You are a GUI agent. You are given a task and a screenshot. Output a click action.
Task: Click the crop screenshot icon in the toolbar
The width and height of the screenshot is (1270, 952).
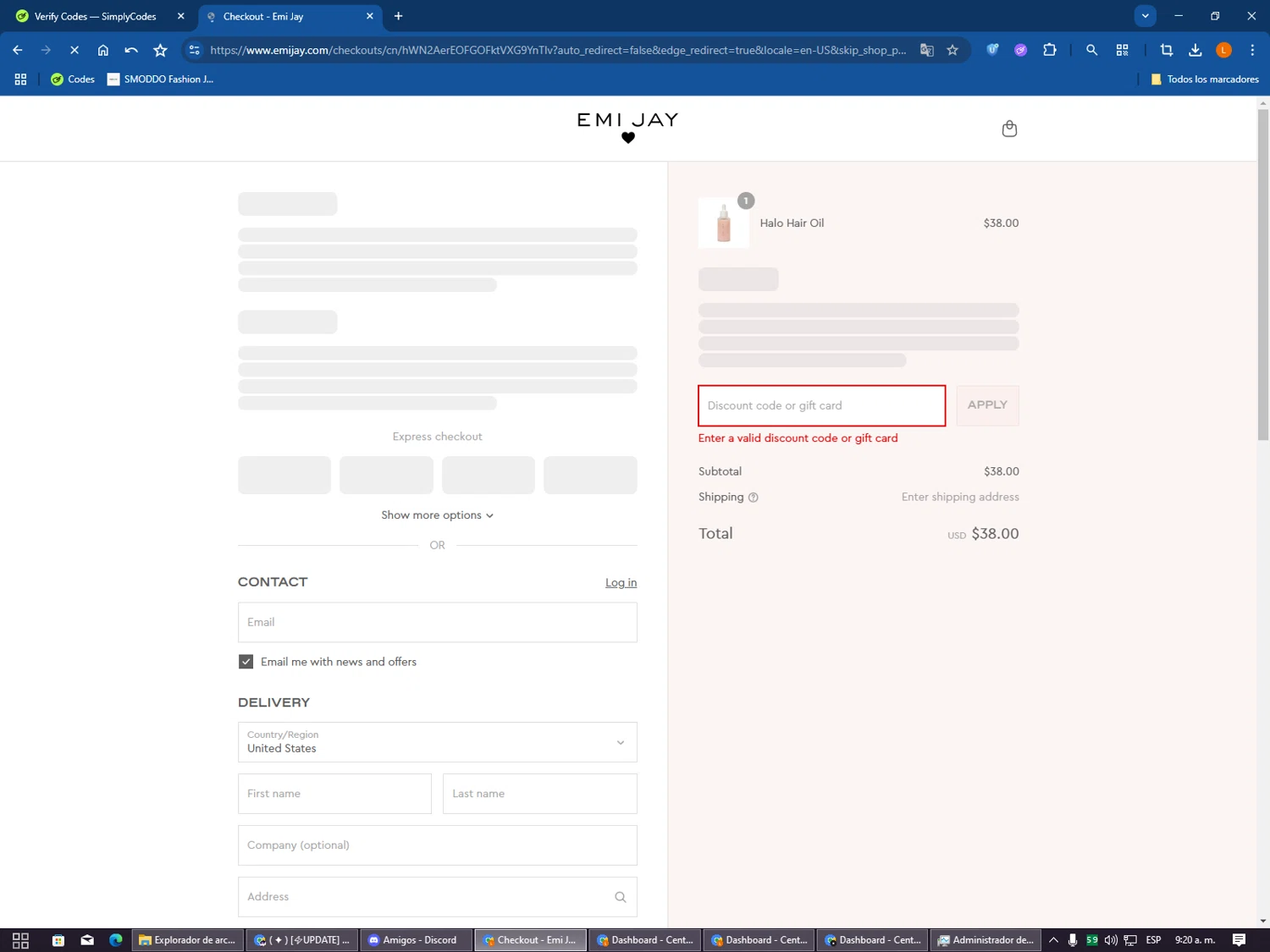[1167, 50]
